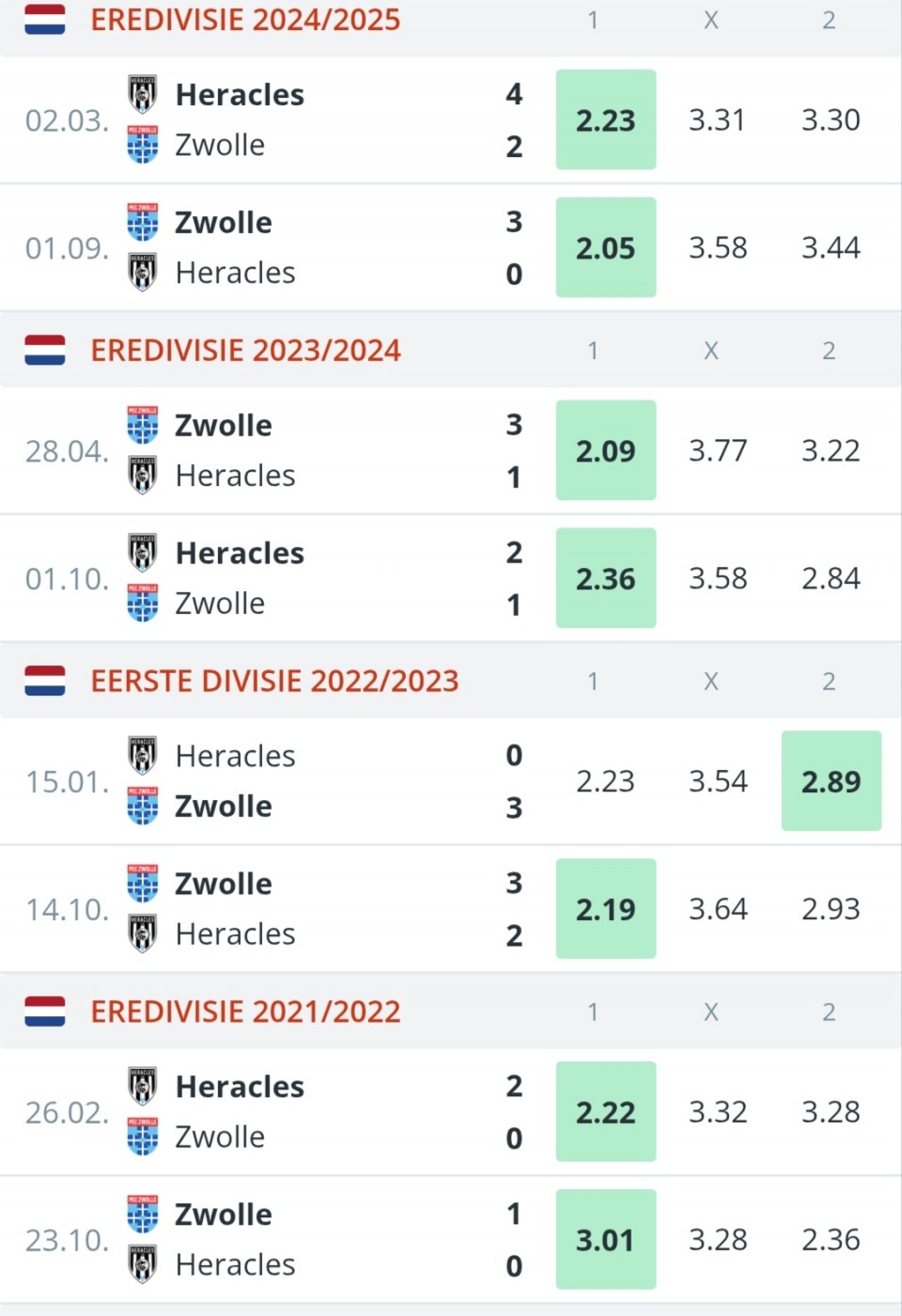Open the Eerste Divisie 2022/2023 league link
This screenshot has width=902, height=1316.
tap(274, 681)
